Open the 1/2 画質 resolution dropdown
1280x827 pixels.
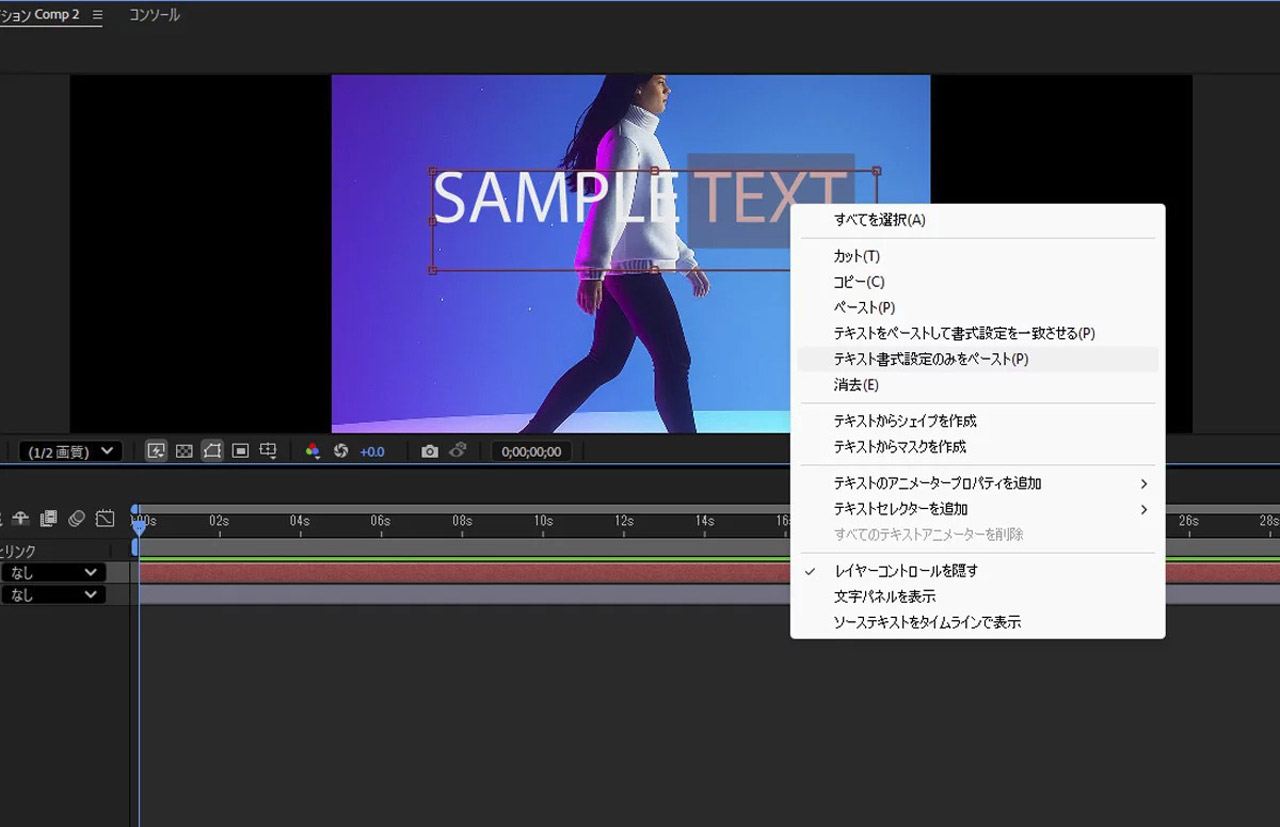point(67,451)
